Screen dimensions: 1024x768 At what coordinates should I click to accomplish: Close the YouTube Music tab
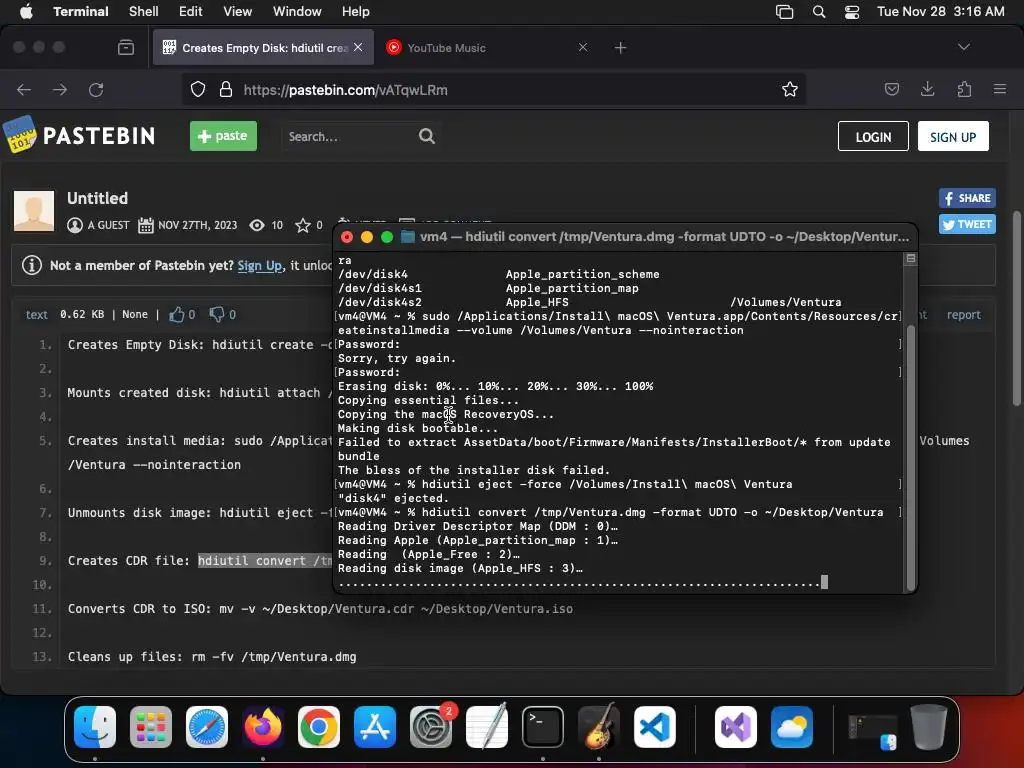coord(583,47)
